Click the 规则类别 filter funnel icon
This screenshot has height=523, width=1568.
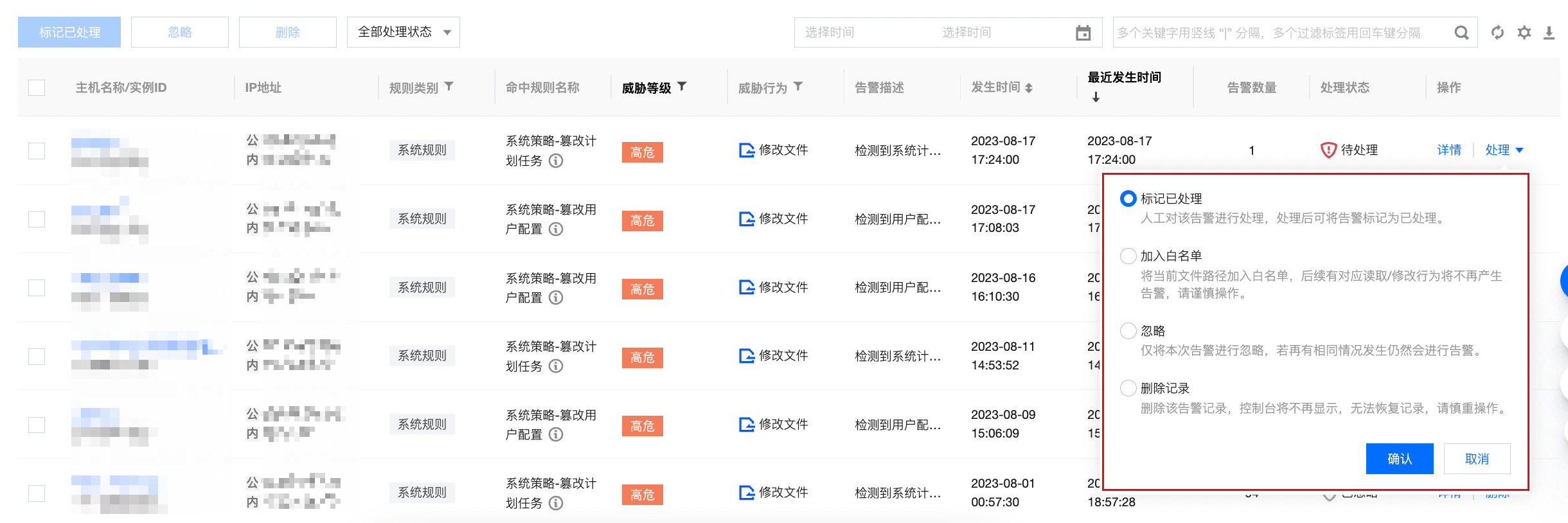[449, 87]
